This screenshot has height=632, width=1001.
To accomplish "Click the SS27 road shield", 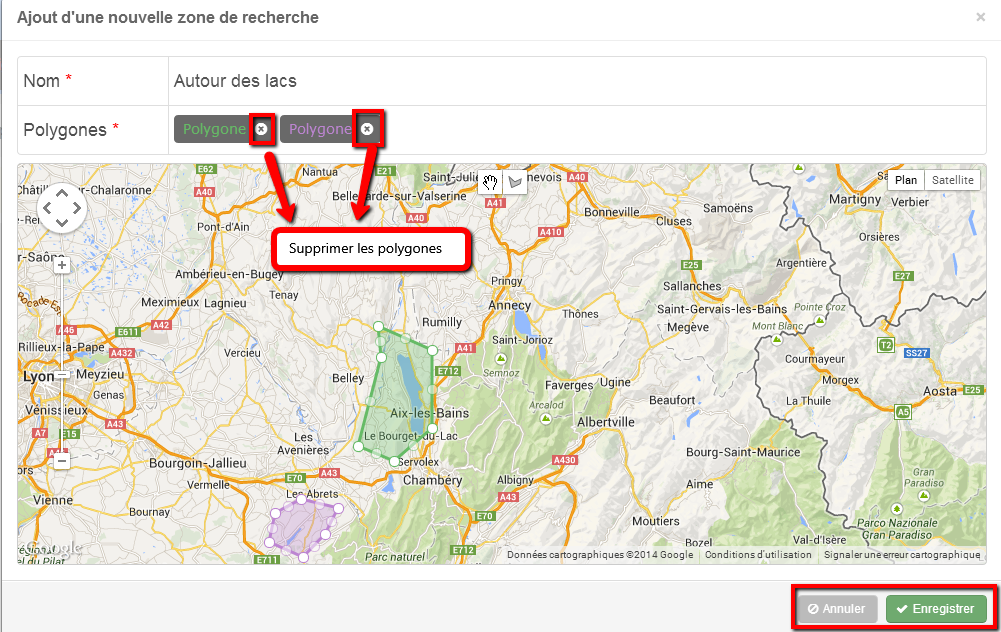I will click(917, 352).
